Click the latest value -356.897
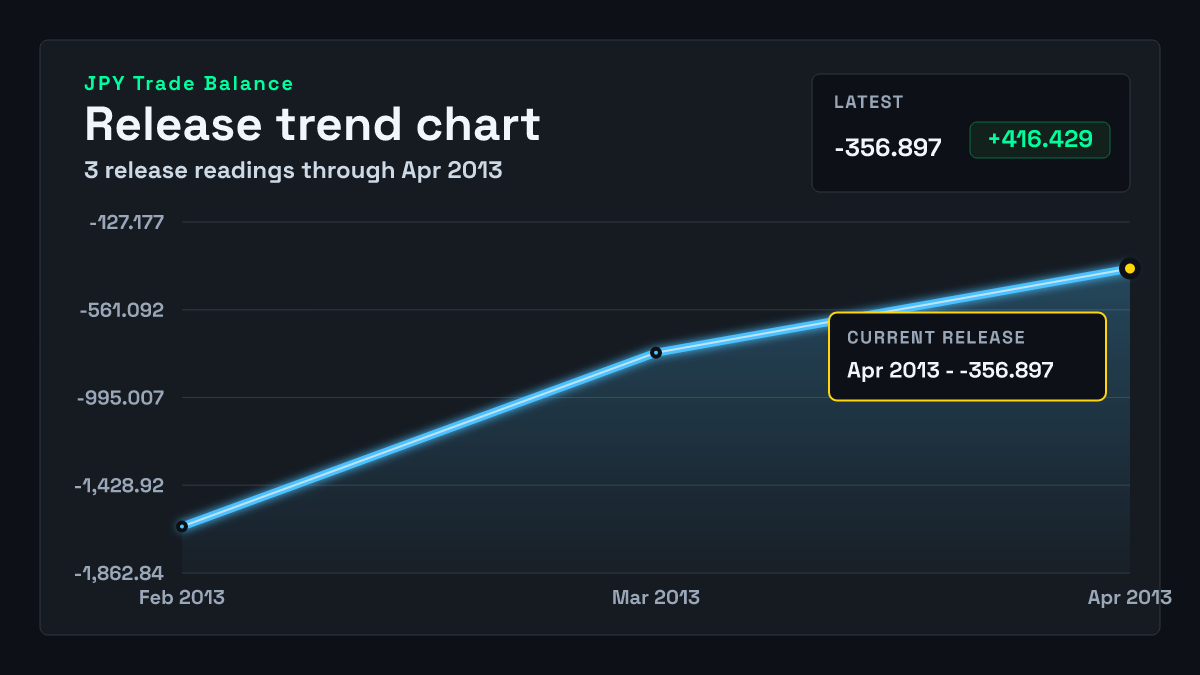The width and height of the screenshot is (1200, 675). (x=888, y=148)
